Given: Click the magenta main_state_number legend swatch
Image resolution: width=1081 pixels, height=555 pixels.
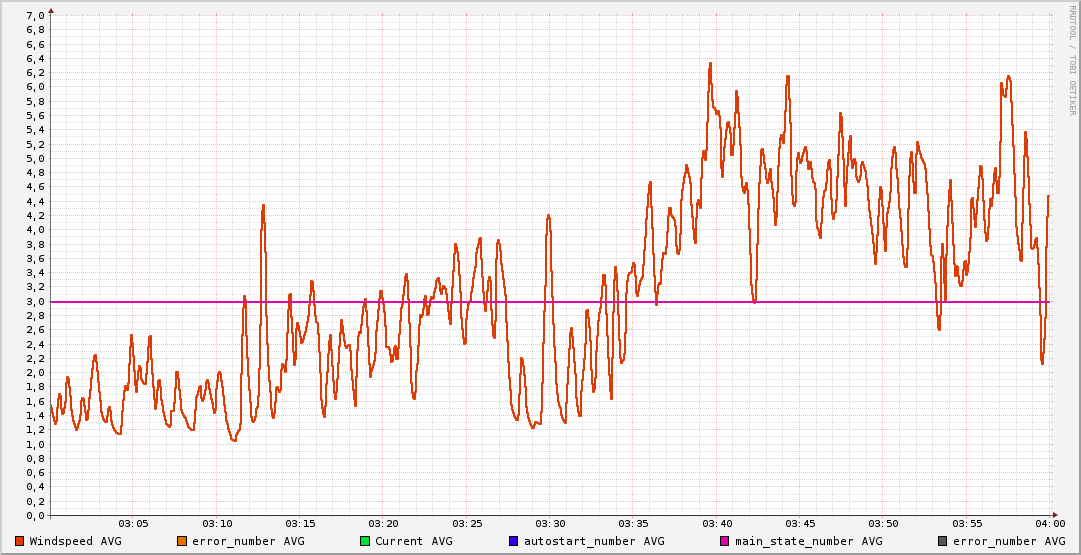Looking at the screenshot, I should [725, 541].
